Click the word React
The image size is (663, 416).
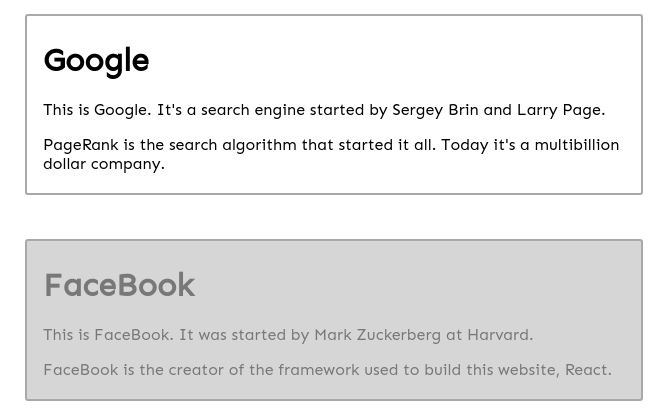pyautogui.click(x=588, y=370)
